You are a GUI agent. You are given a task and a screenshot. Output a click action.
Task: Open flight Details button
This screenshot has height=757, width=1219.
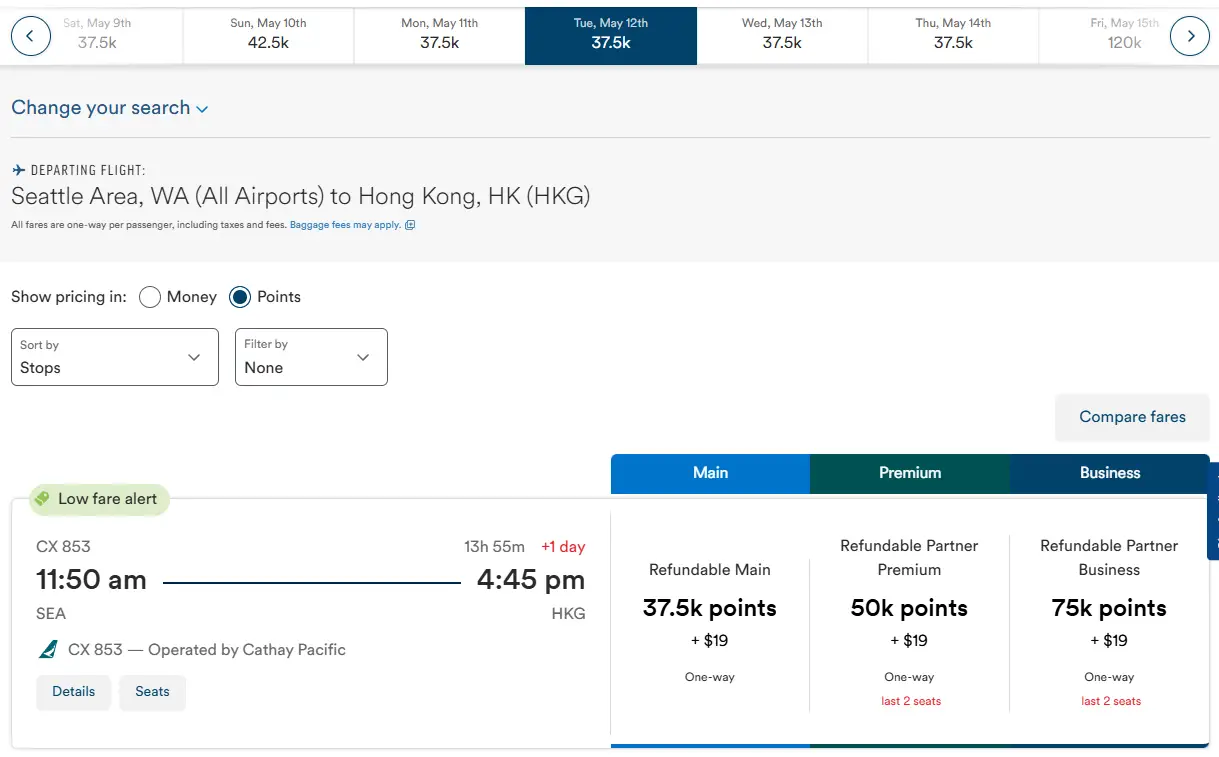[73, 692]
